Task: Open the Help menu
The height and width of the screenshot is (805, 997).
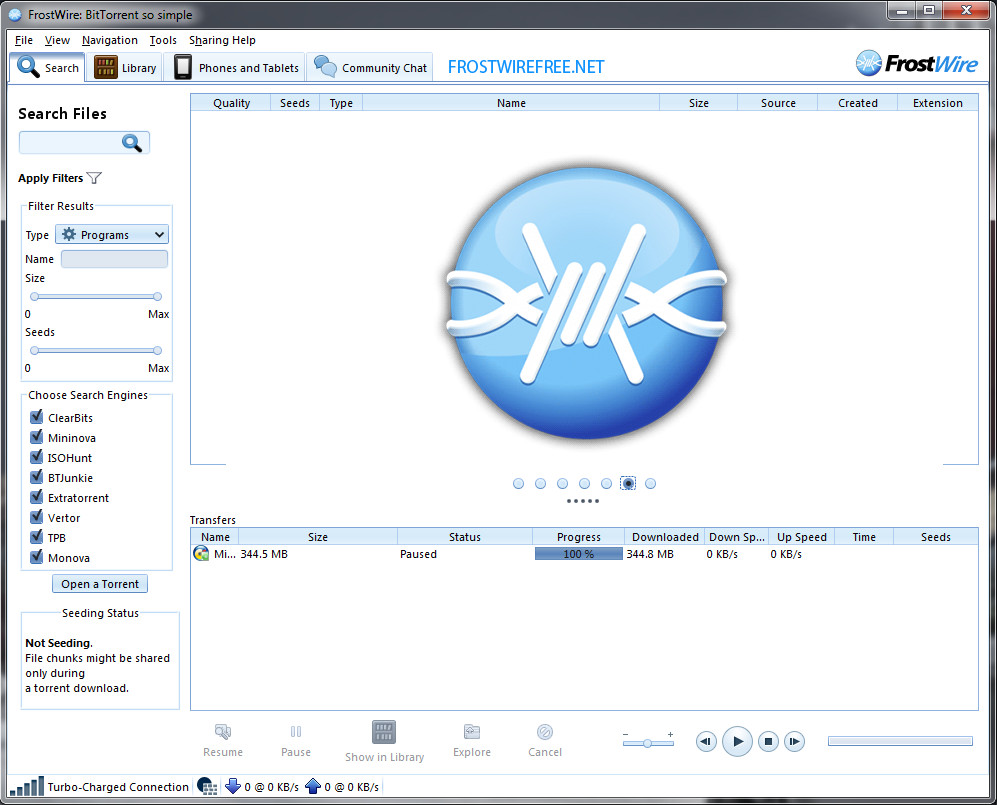Action: coord(244,40)
